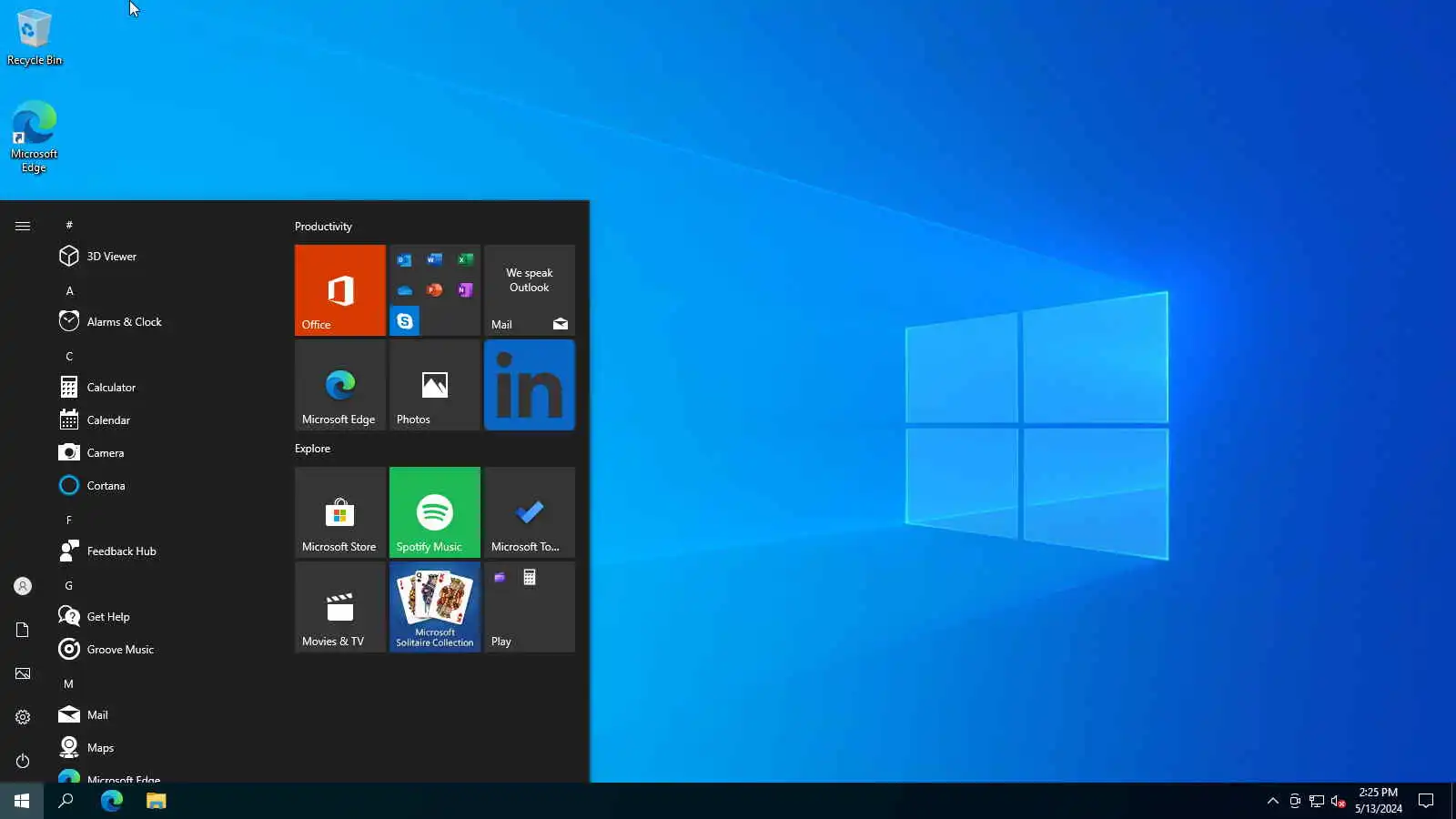
Task: Select the Recycle Bin desktop icon
Action: (x=35, y=37)
